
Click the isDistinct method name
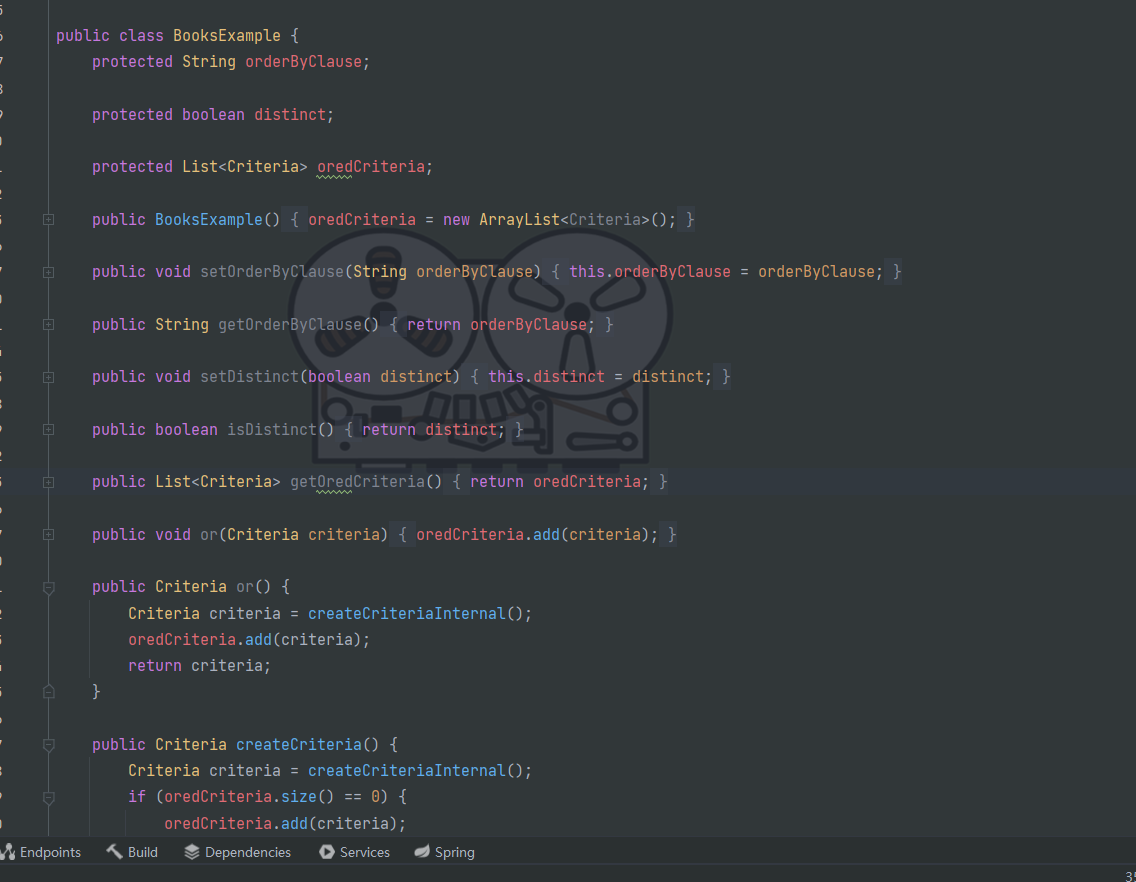[x=272, y=430]
